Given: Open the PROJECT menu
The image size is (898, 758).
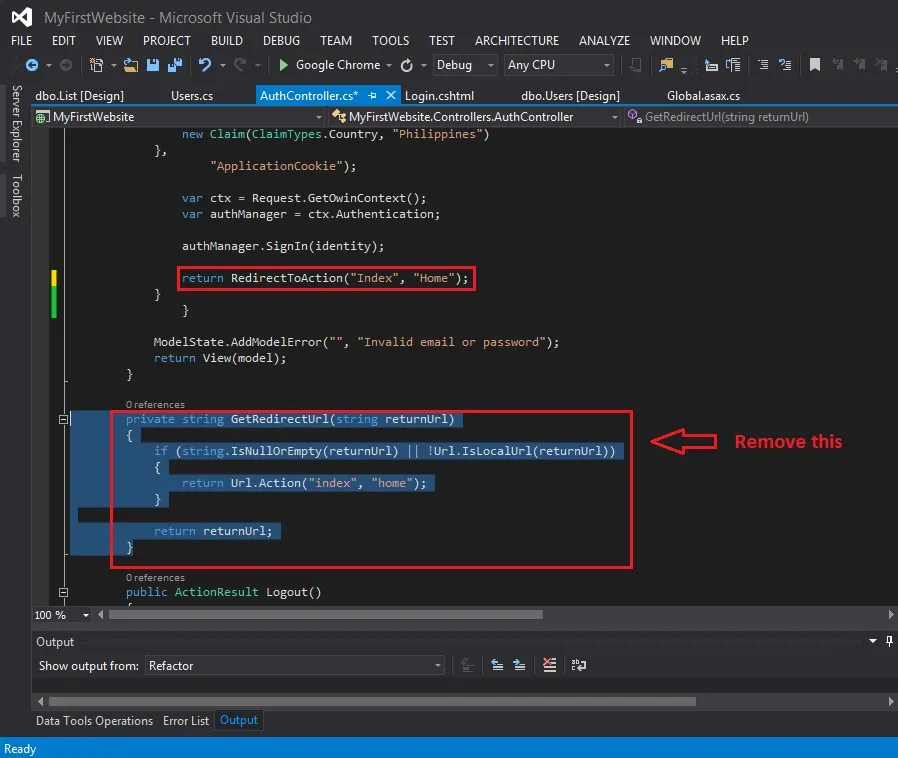Looking at the screenshot, I should [167, 41].
